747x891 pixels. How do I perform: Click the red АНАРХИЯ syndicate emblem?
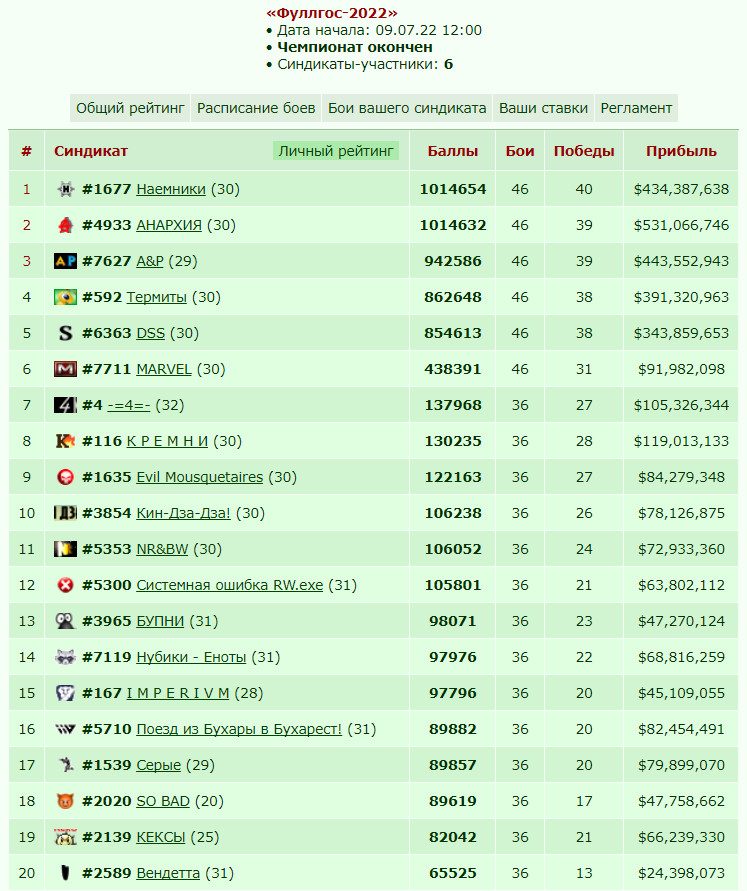(65, 225)
